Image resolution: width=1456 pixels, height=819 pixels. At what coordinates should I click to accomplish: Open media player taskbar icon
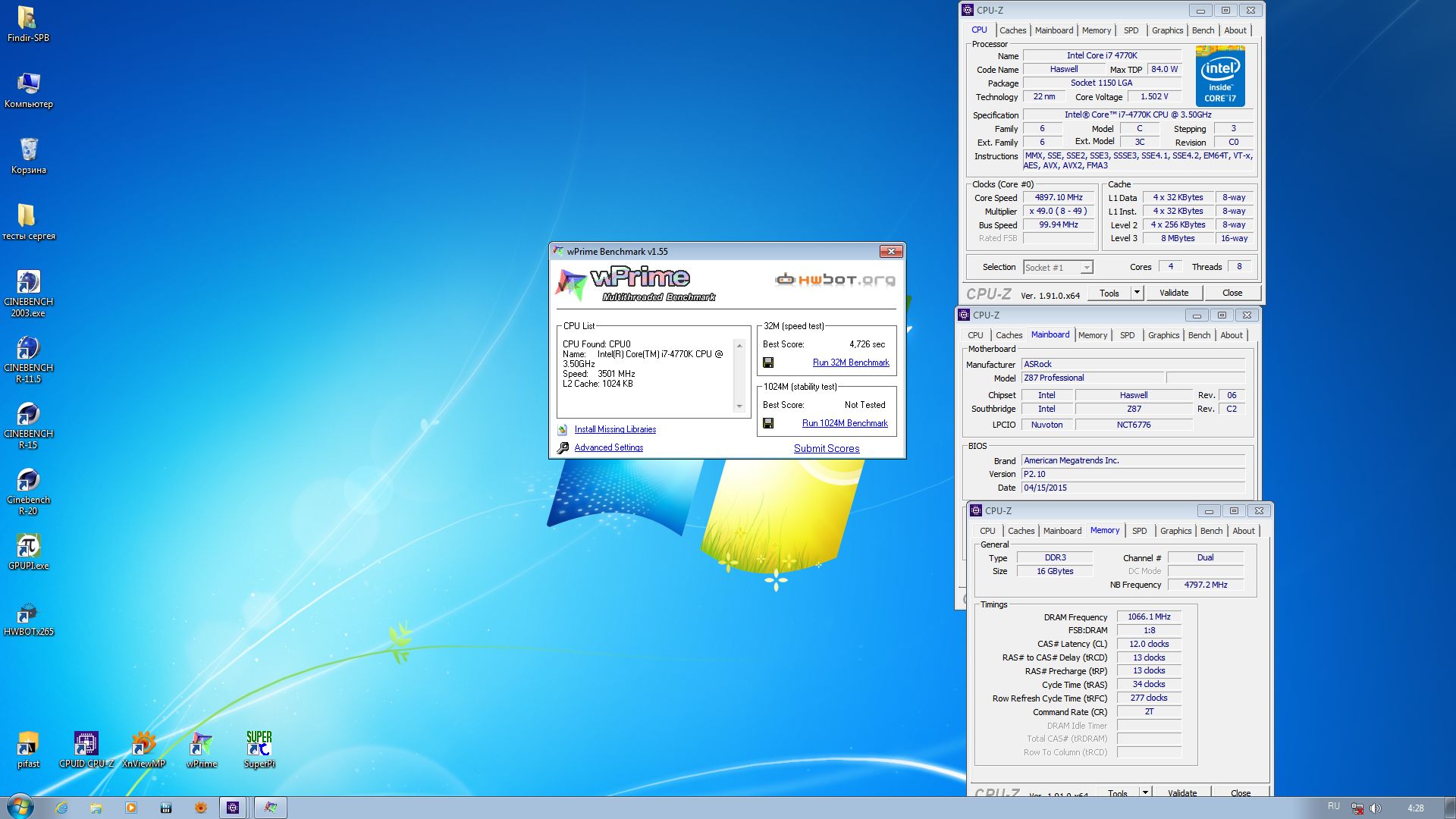131,808
